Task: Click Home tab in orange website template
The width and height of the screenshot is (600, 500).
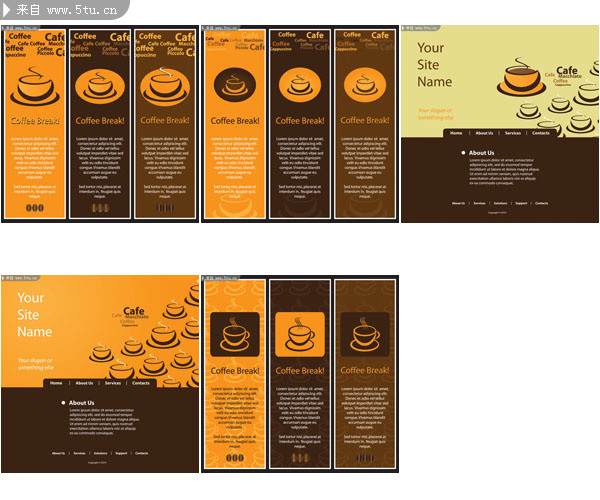Action: 56,383
